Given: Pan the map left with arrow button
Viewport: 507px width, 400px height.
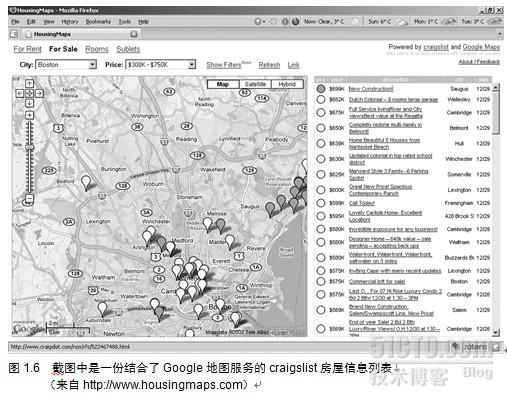Looking at the screenshot, I should point(20,94).
